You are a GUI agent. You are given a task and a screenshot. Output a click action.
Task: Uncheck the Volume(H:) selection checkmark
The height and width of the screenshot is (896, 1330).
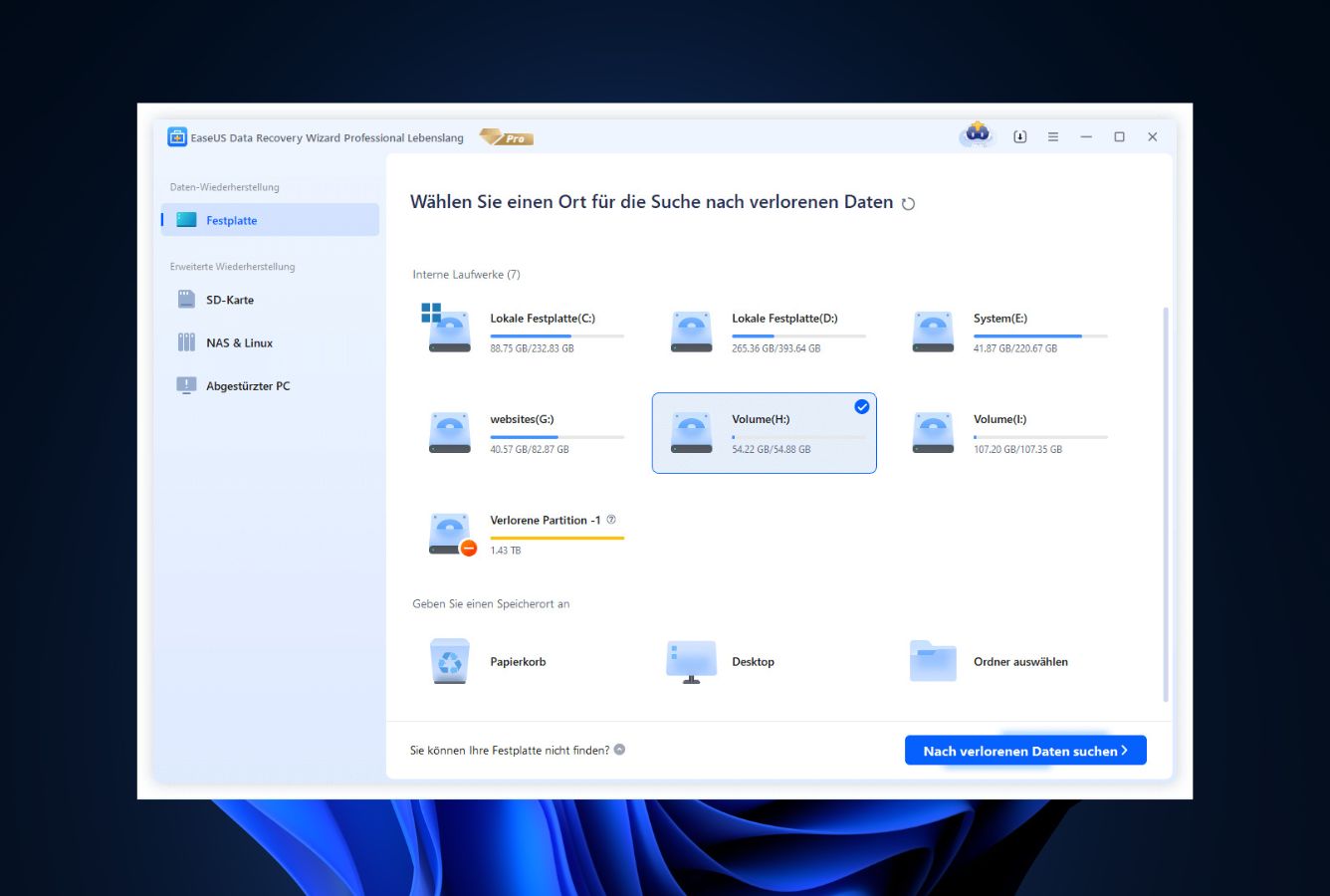(862, 406)
